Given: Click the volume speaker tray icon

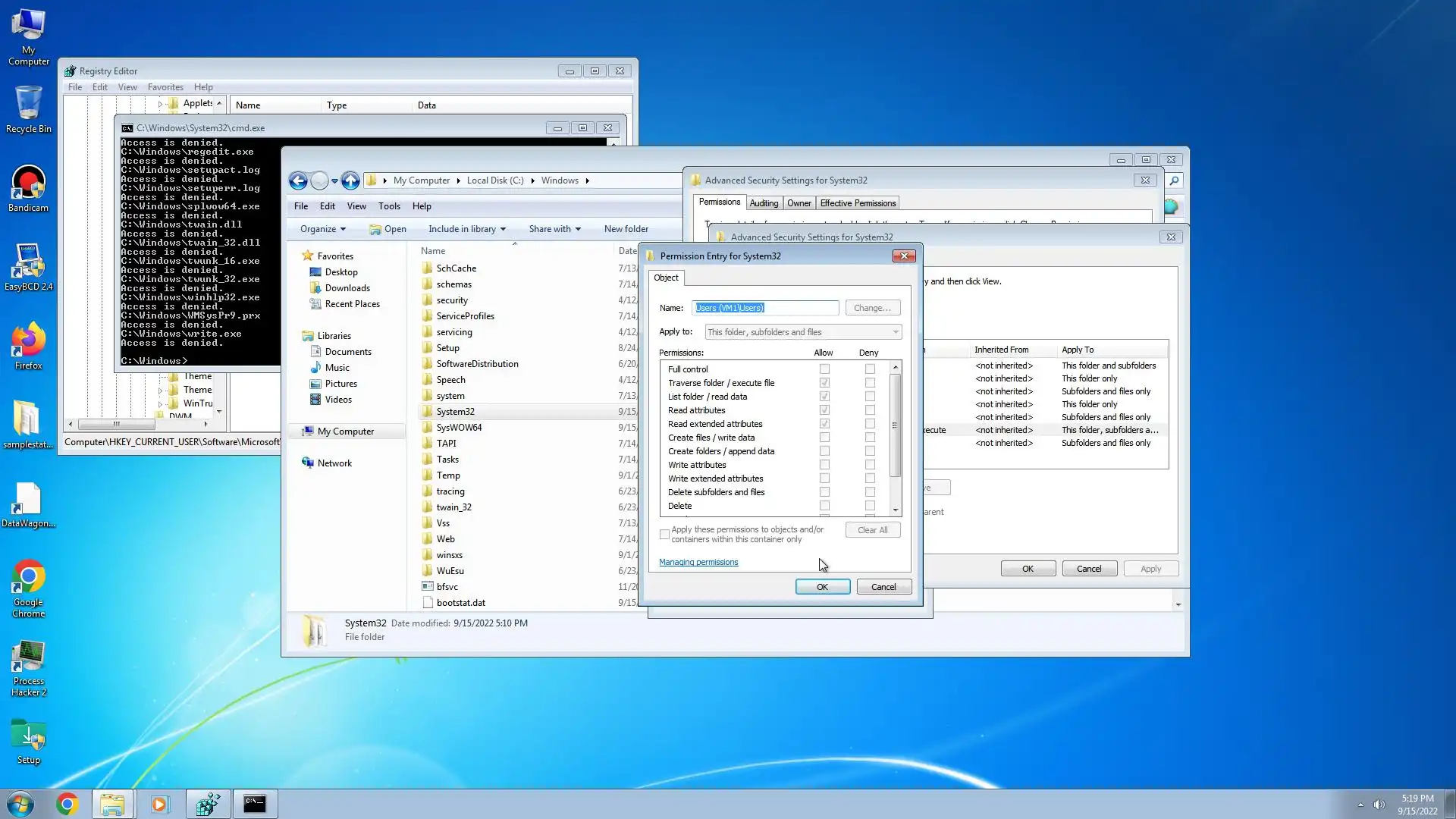Looking at the screenshot, I should [1379, 805].
